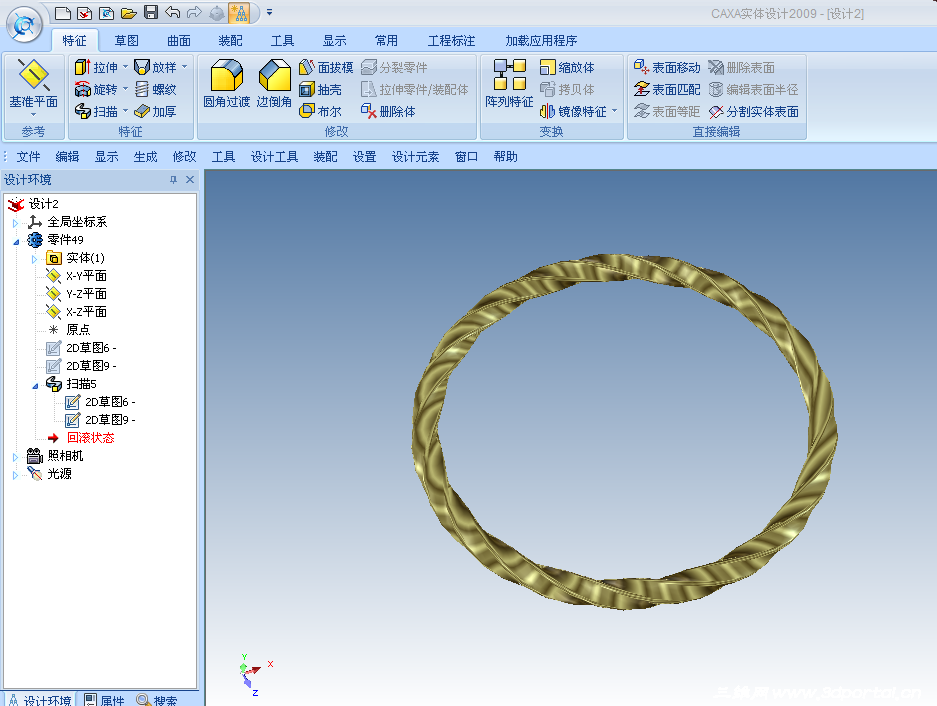Open a file with the folder icon
Viewport: 937px width, 706px height.
pos(128,13)
